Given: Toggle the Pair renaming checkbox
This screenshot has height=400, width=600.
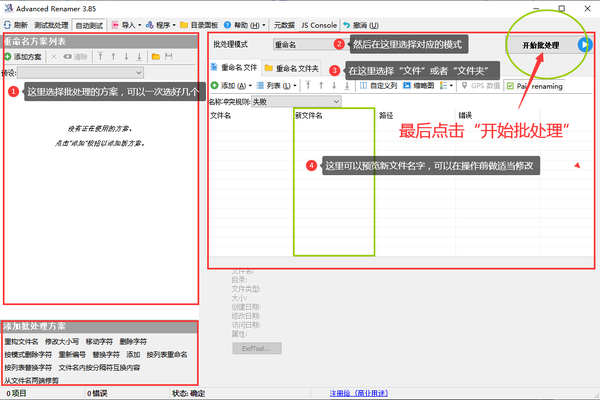Looking at the screenshot, I should pyautogui.click(x=534, y=86).
